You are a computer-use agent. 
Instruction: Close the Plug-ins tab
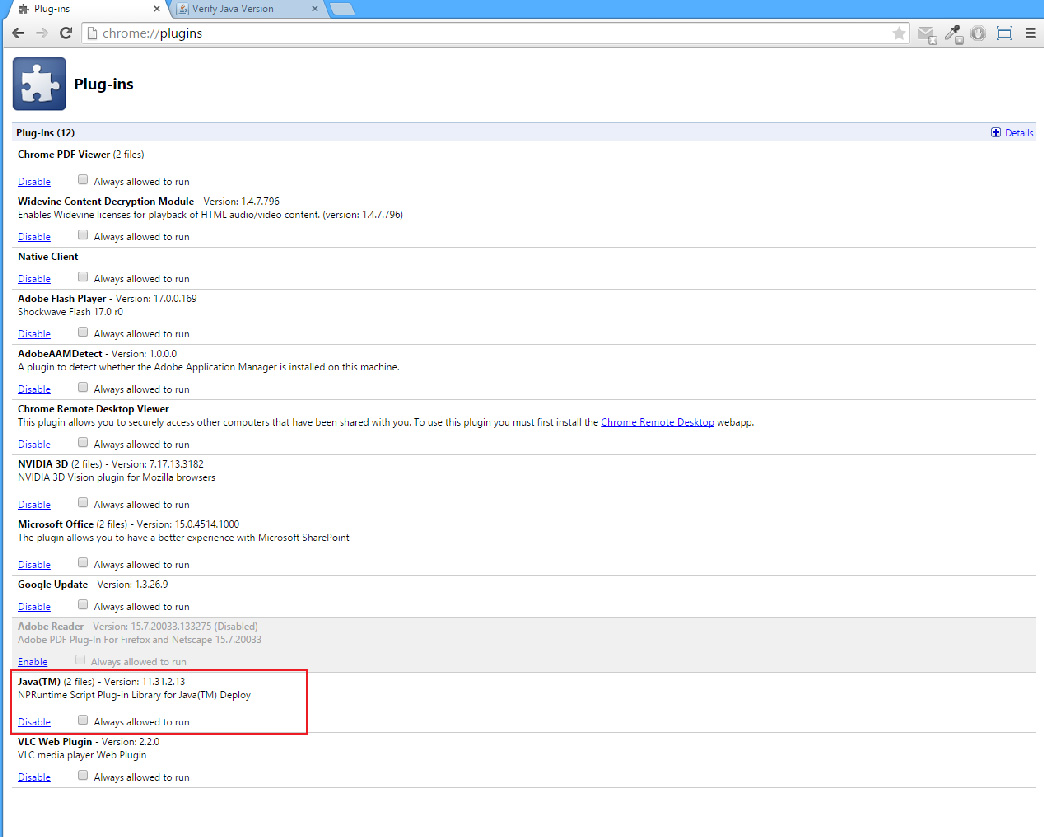[156, 9]
